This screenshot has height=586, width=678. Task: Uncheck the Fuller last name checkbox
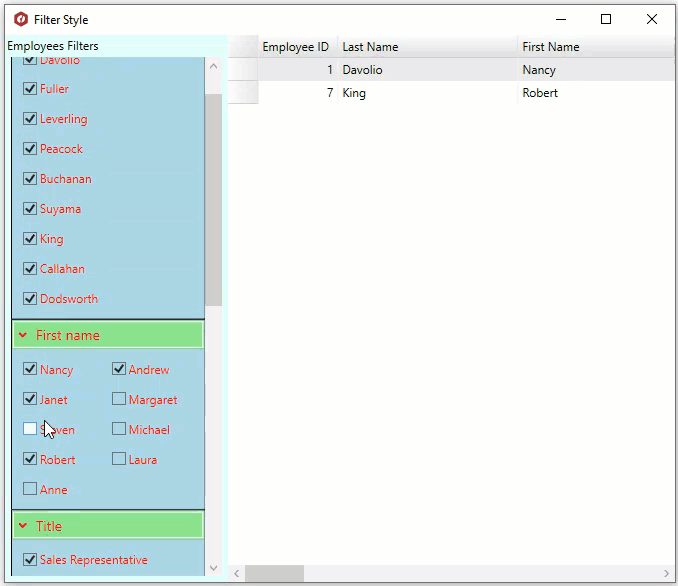30,89
